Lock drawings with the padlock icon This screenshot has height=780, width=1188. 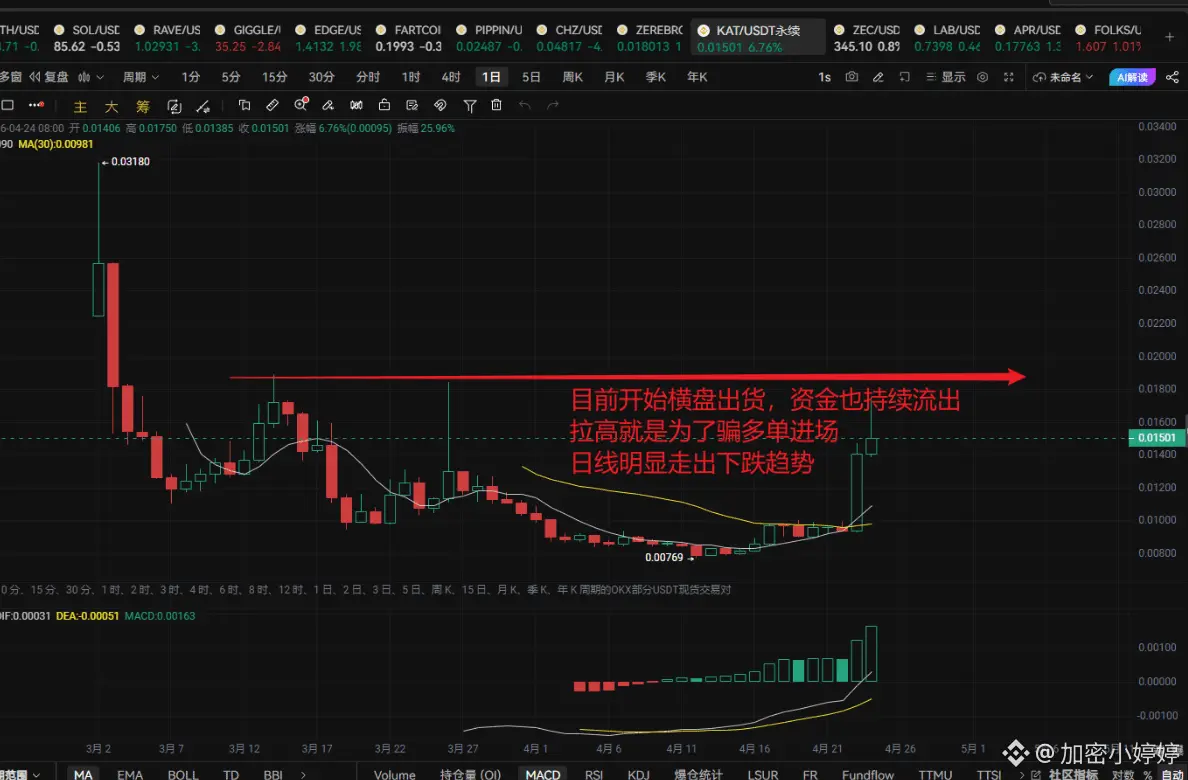pyautogui.click(x=384, y=105)
